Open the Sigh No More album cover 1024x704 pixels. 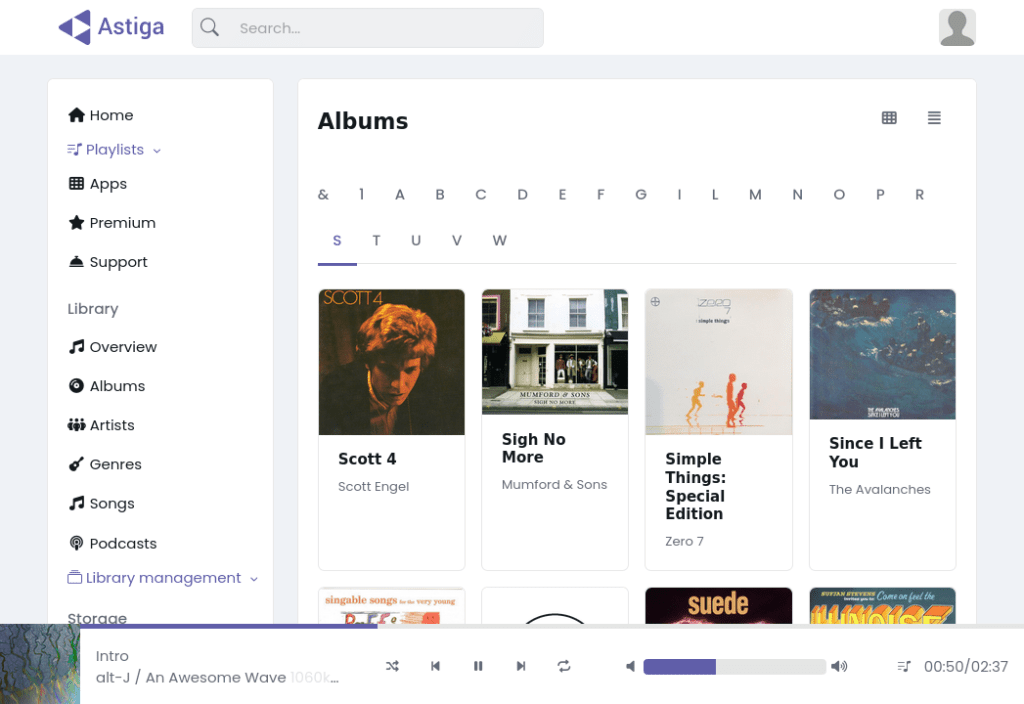coord(554,351)
